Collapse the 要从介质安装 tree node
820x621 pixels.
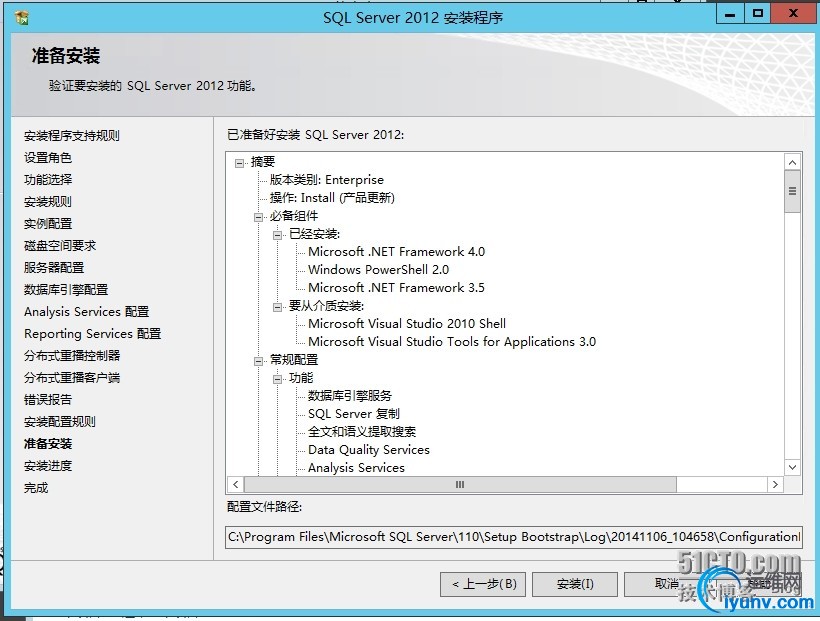coord(278,307)
